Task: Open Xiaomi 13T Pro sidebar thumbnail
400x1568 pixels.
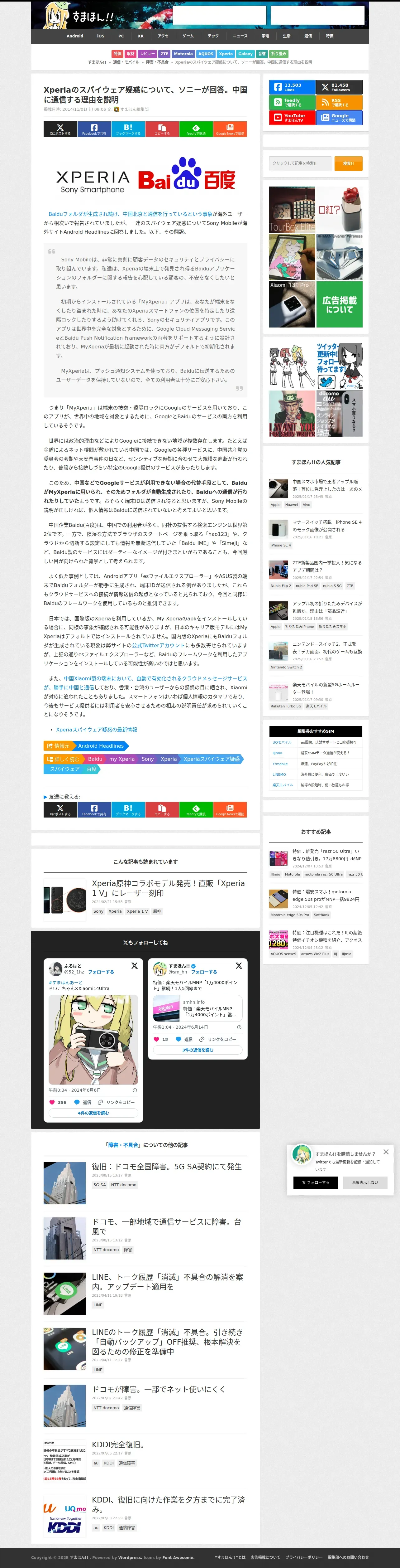Action: (x=293, y=304)
